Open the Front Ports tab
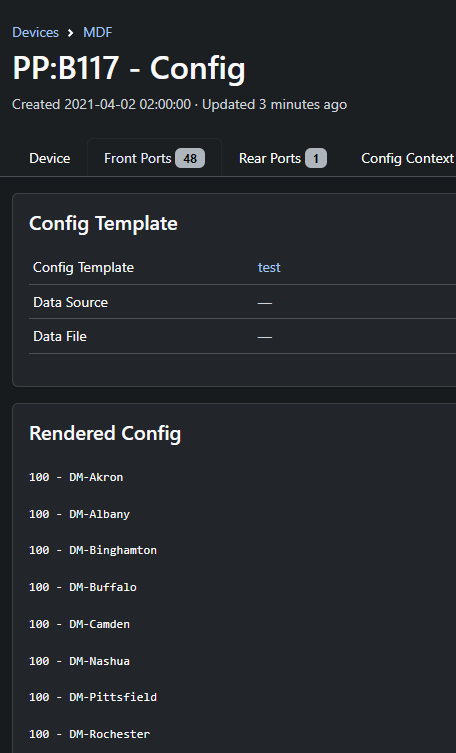456x753 pixels. [154, 158]
